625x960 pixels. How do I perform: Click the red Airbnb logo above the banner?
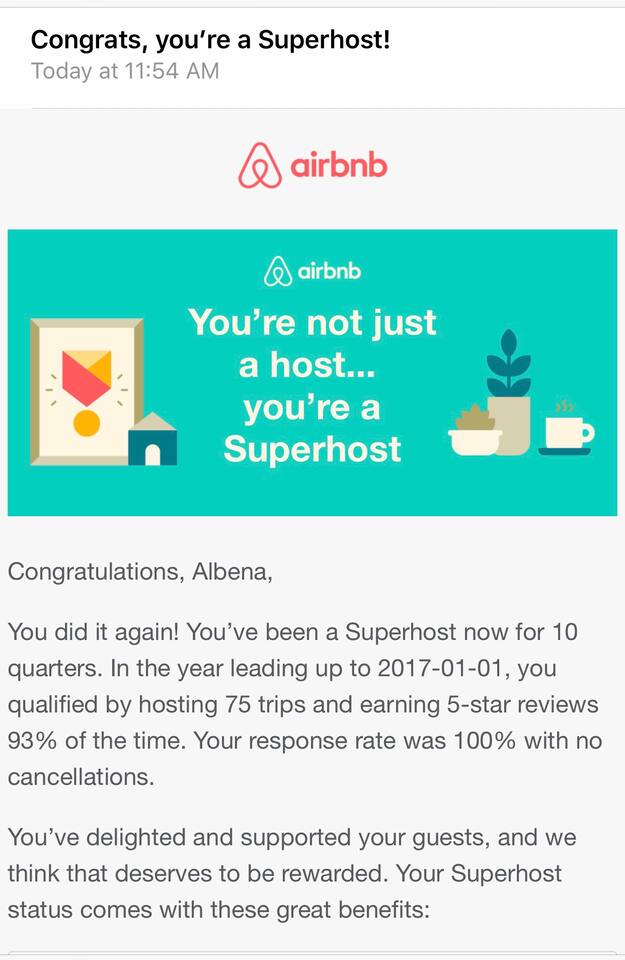[x=312, y=166]
